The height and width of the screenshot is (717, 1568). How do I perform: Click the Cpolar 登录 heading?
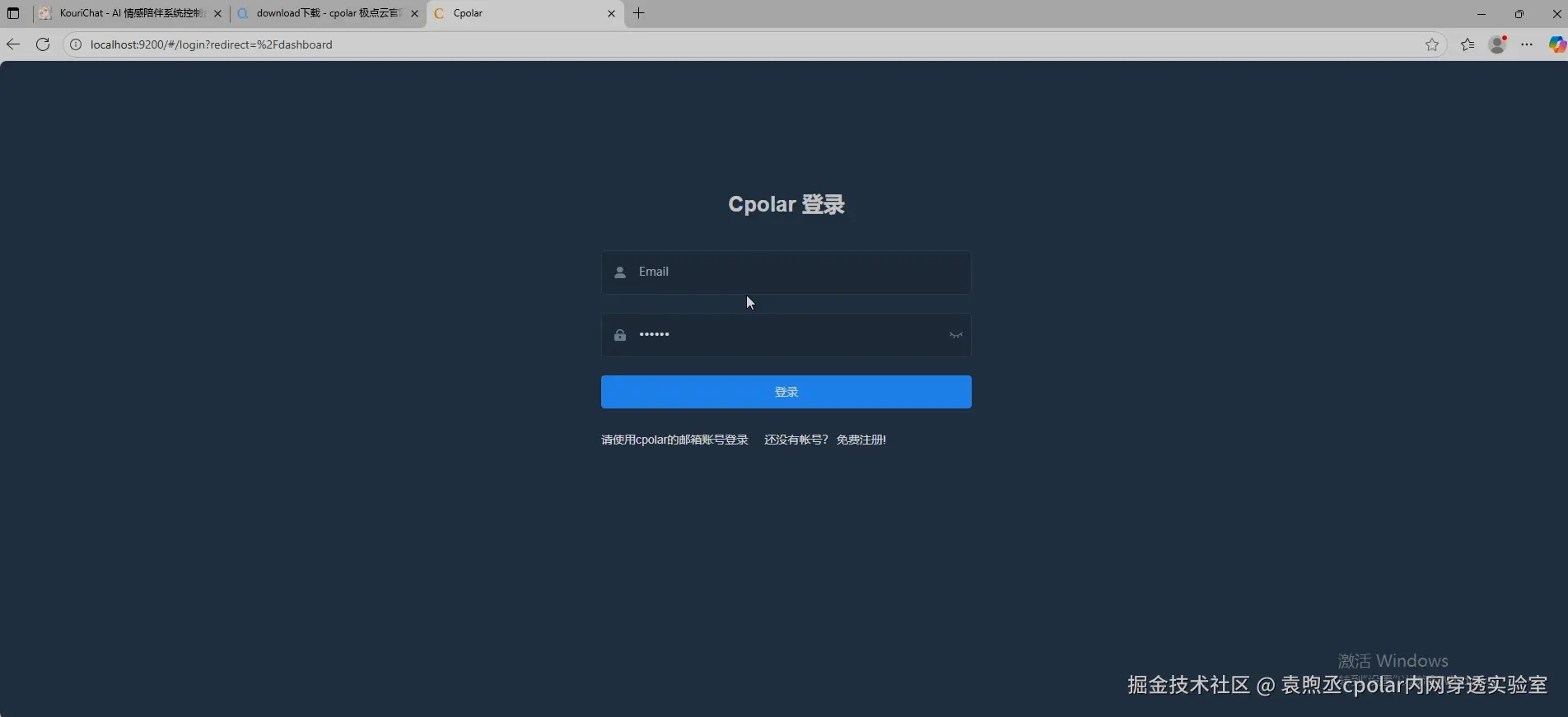point(786,204)
